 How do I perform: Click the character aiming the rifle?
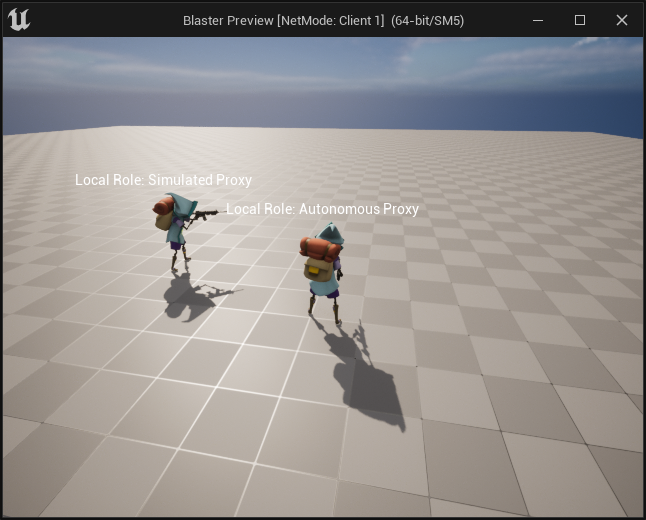177,231
